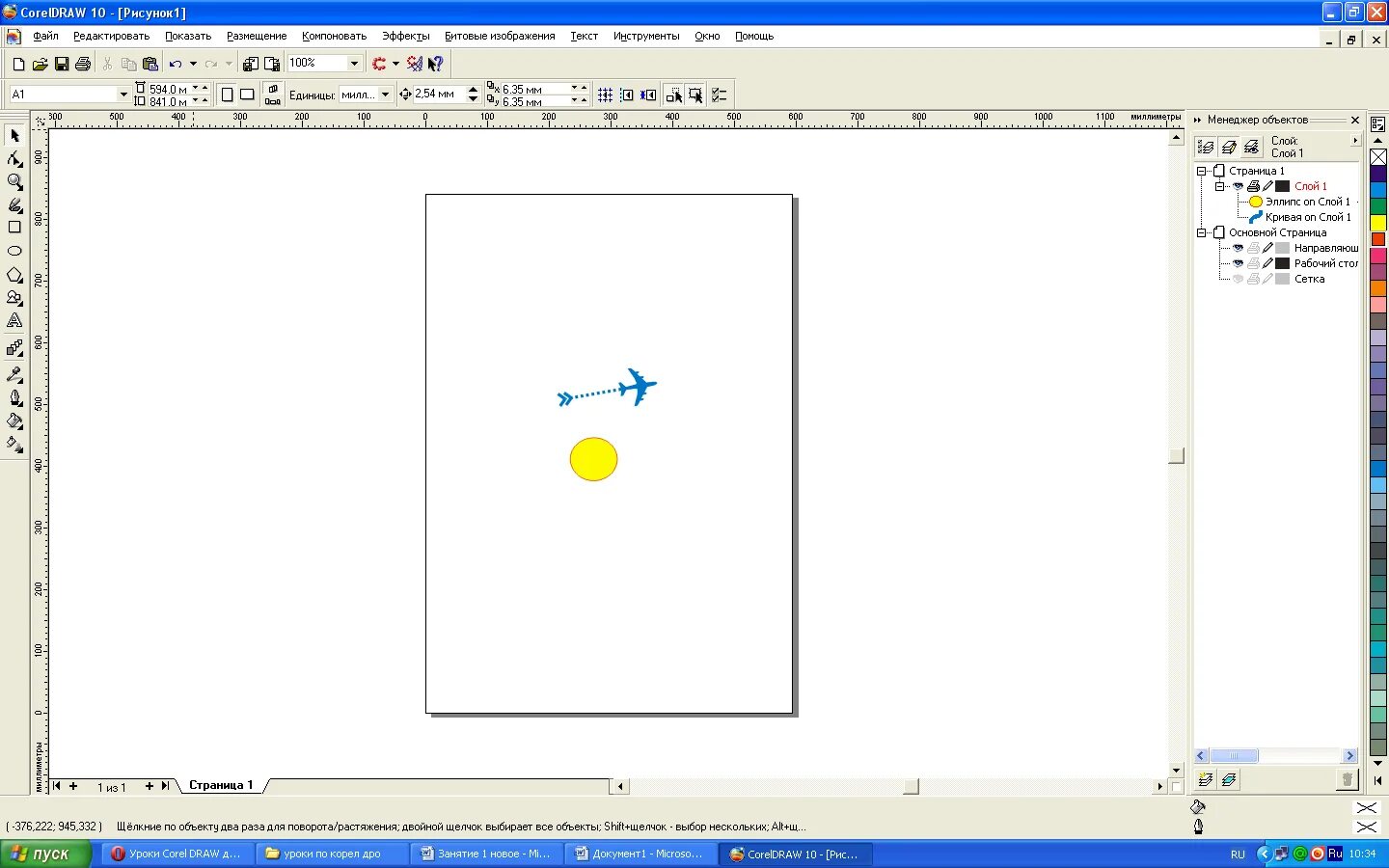Image resolution: width=1389 pixels, height=868 pixels.
Task: Toggle printable icon of Слой 1
Action: click(1253, 186)
